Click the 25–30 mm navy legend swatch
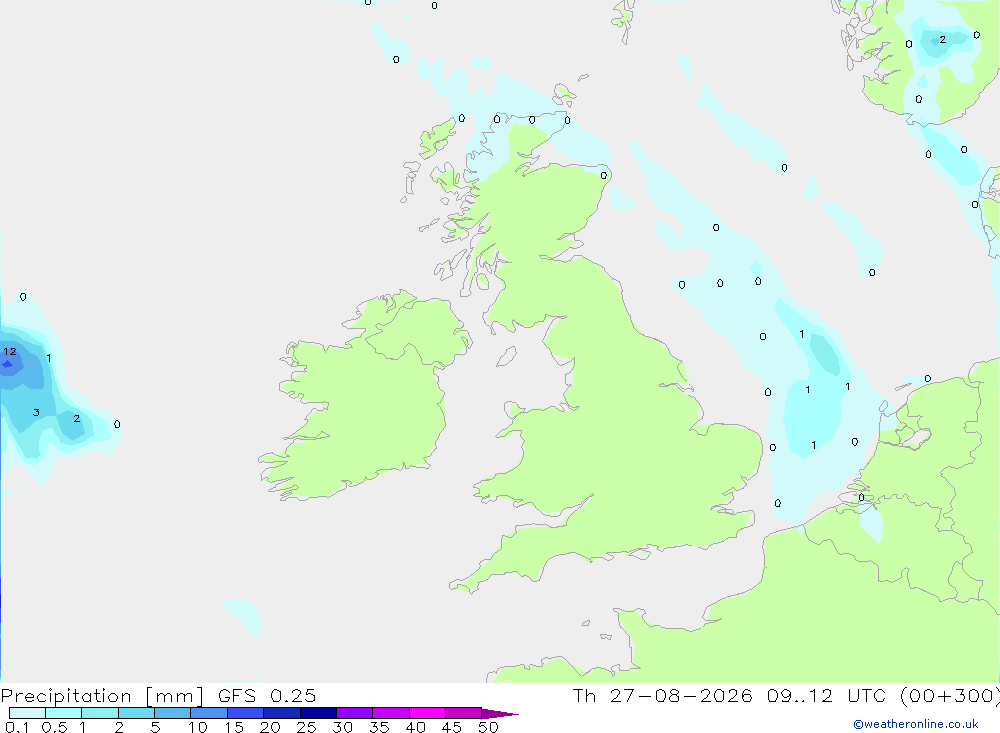Screen dimensions: 1000x733 [318, 713]
